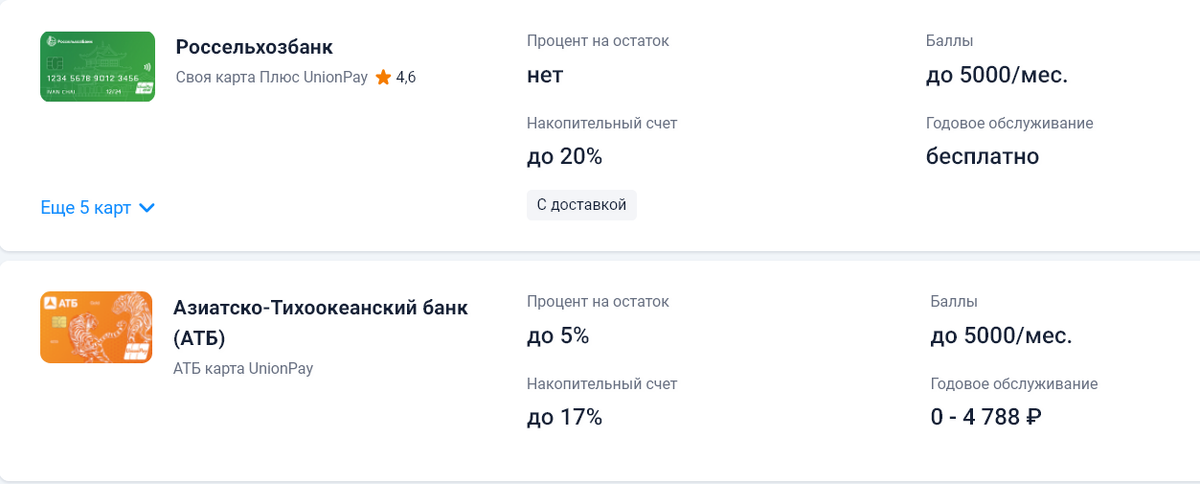Image resolution: width=1200 pixels, height=484 pixels.
Task: Click the Россельхозбанк green card thumbnail
Action: (97, 66)
